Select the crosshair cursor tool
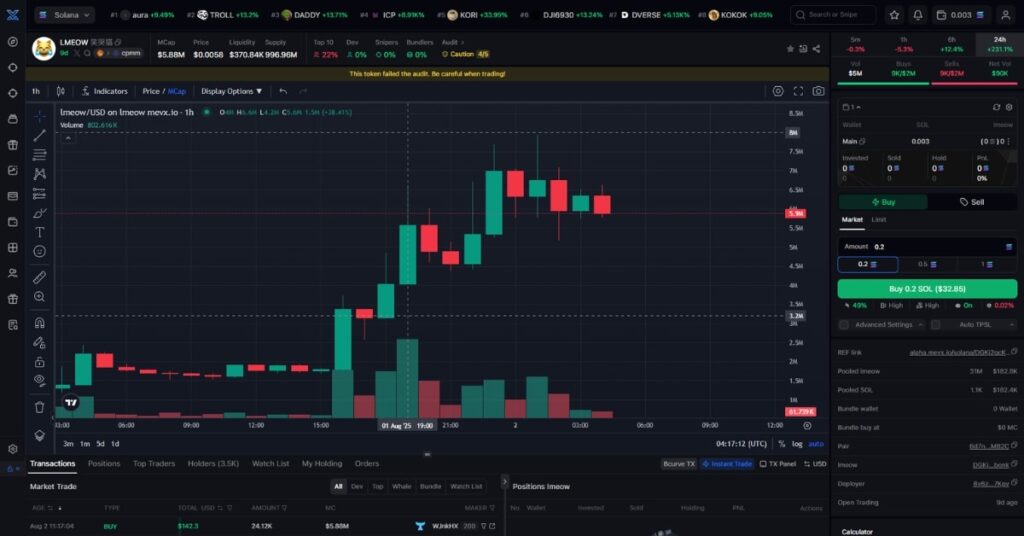 point(40,116)
